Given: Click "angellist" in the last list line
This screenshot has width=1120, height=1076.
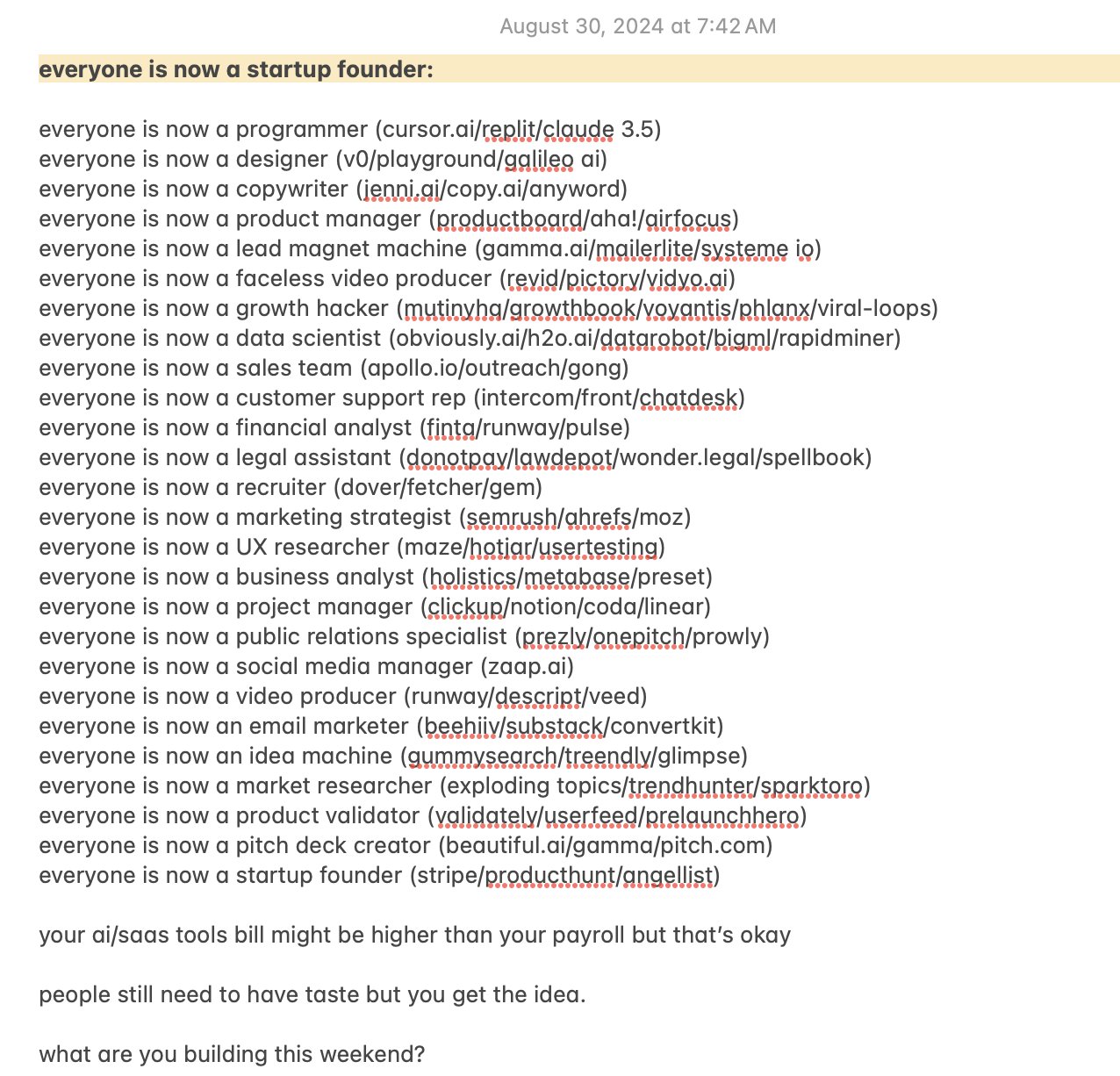Looking at the screenshot, I should click(x=671, y=876).
